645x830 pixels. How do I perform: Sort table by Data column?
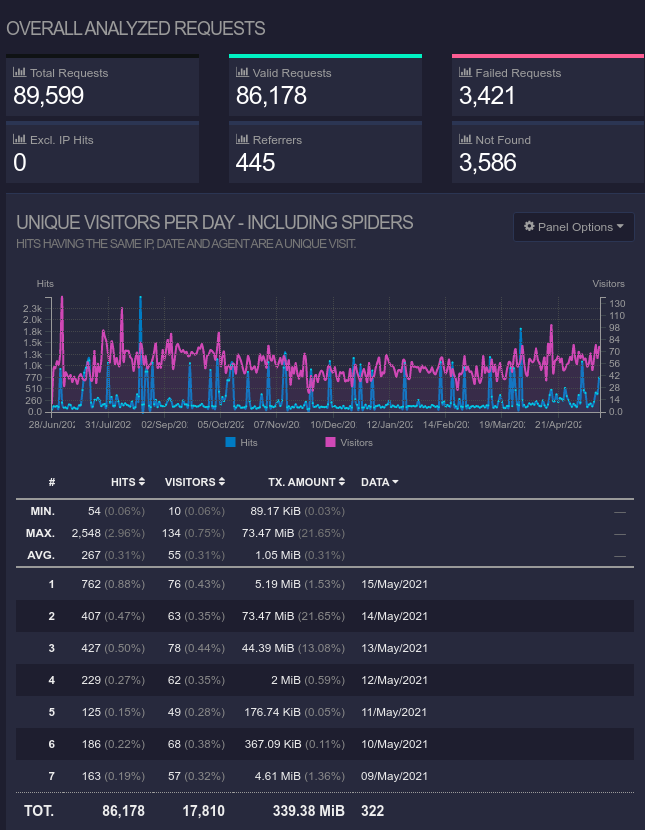(x=380, y=482)
